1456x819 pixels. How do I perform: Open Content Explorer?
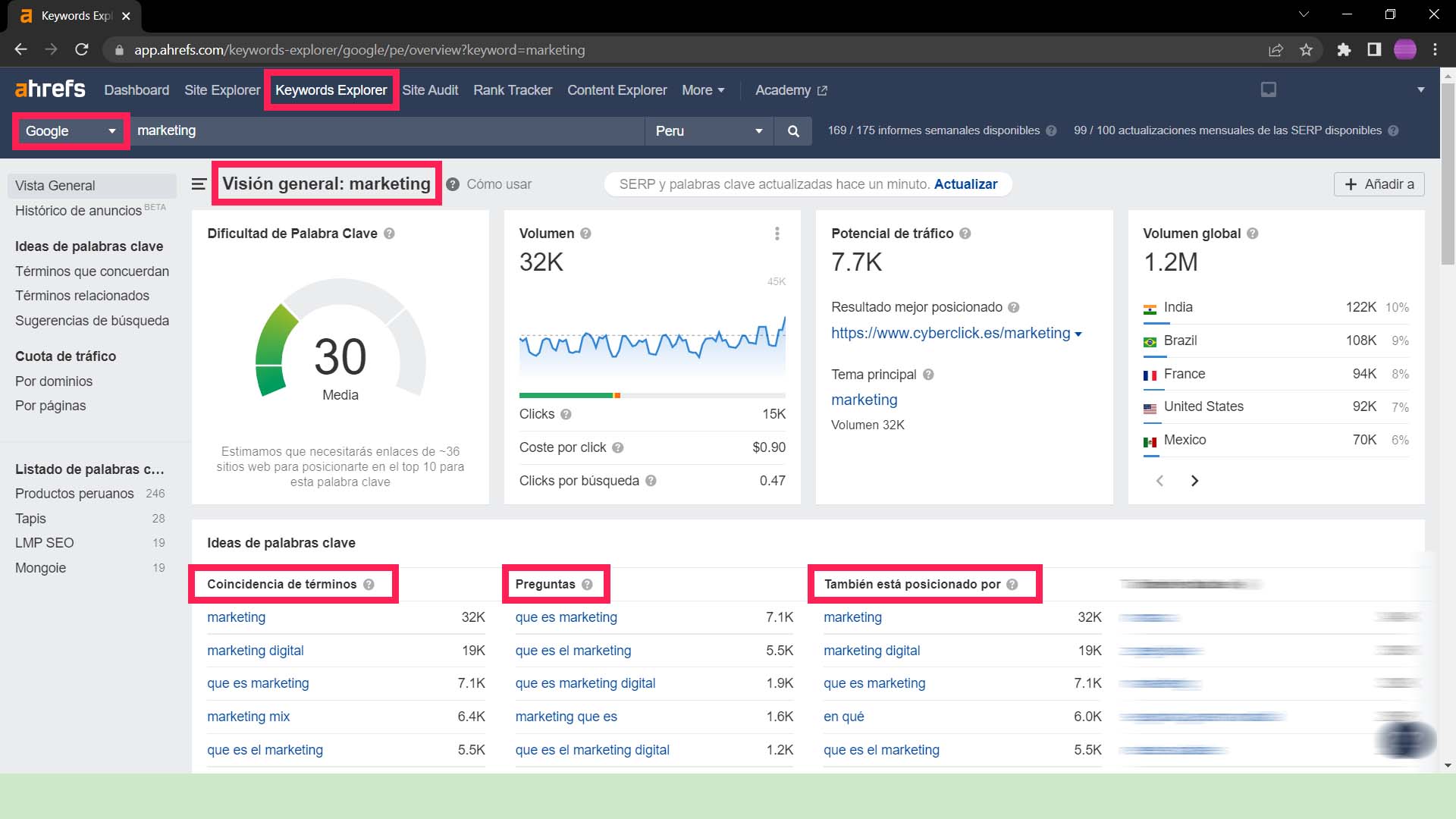(x=617, y=90)
